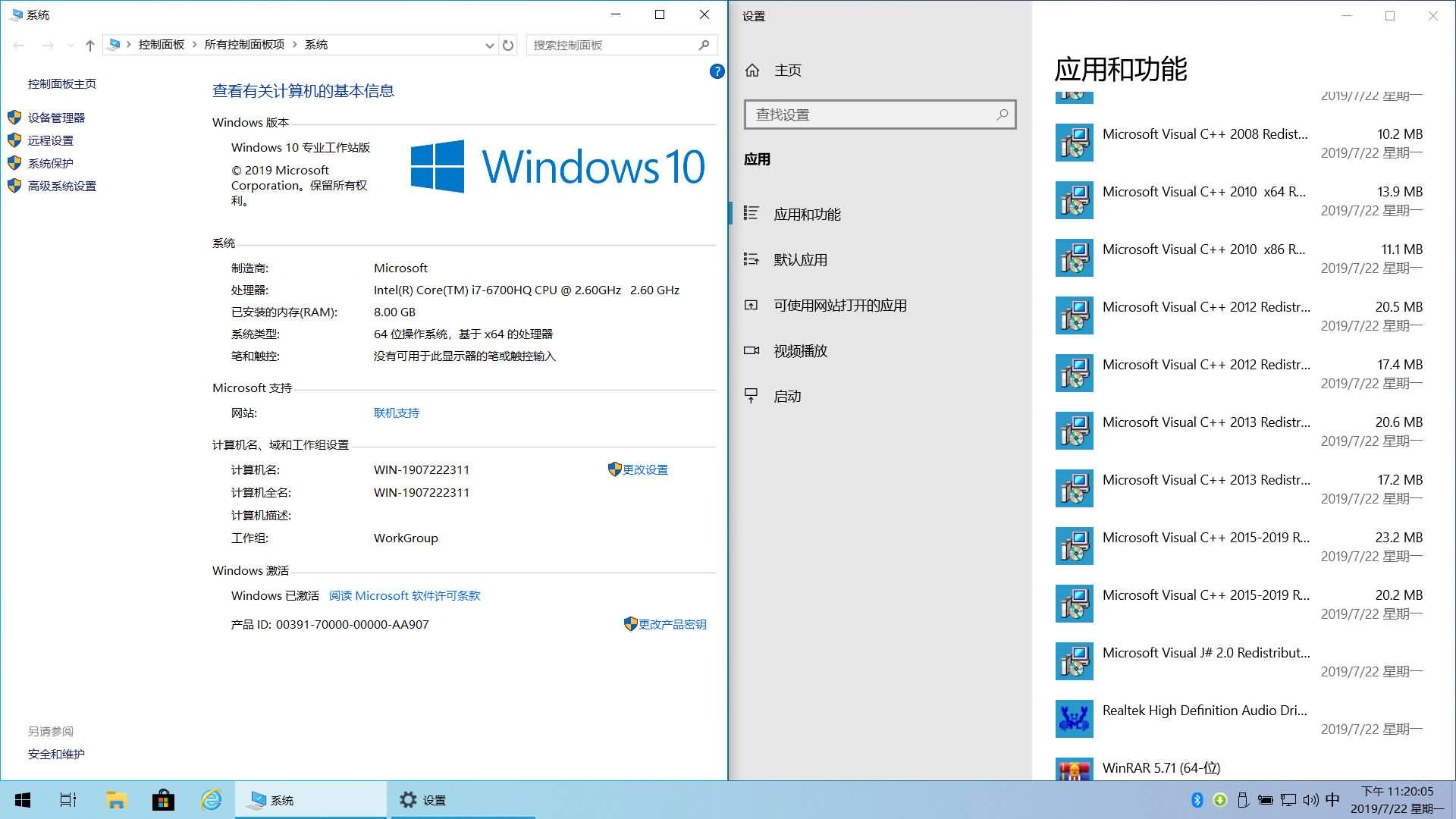1456x819 pixels.
Task: Click the 中 input method indicator
Action: pos(1332,800)
